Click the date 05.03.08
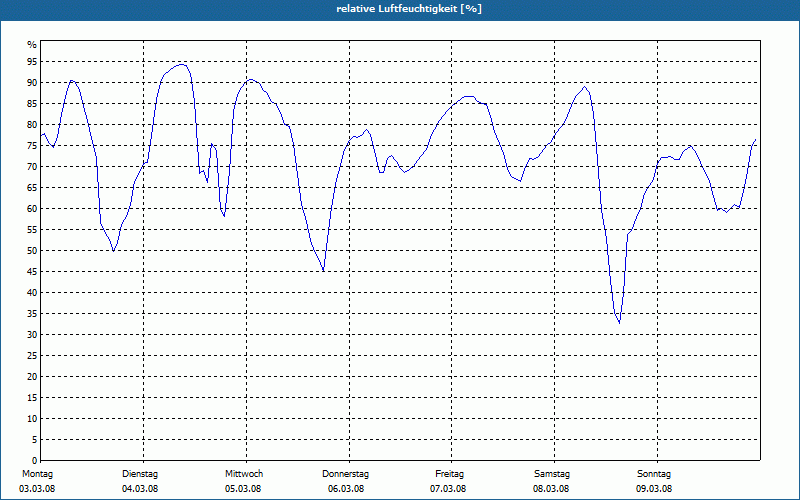 click(x=243, y=489)
